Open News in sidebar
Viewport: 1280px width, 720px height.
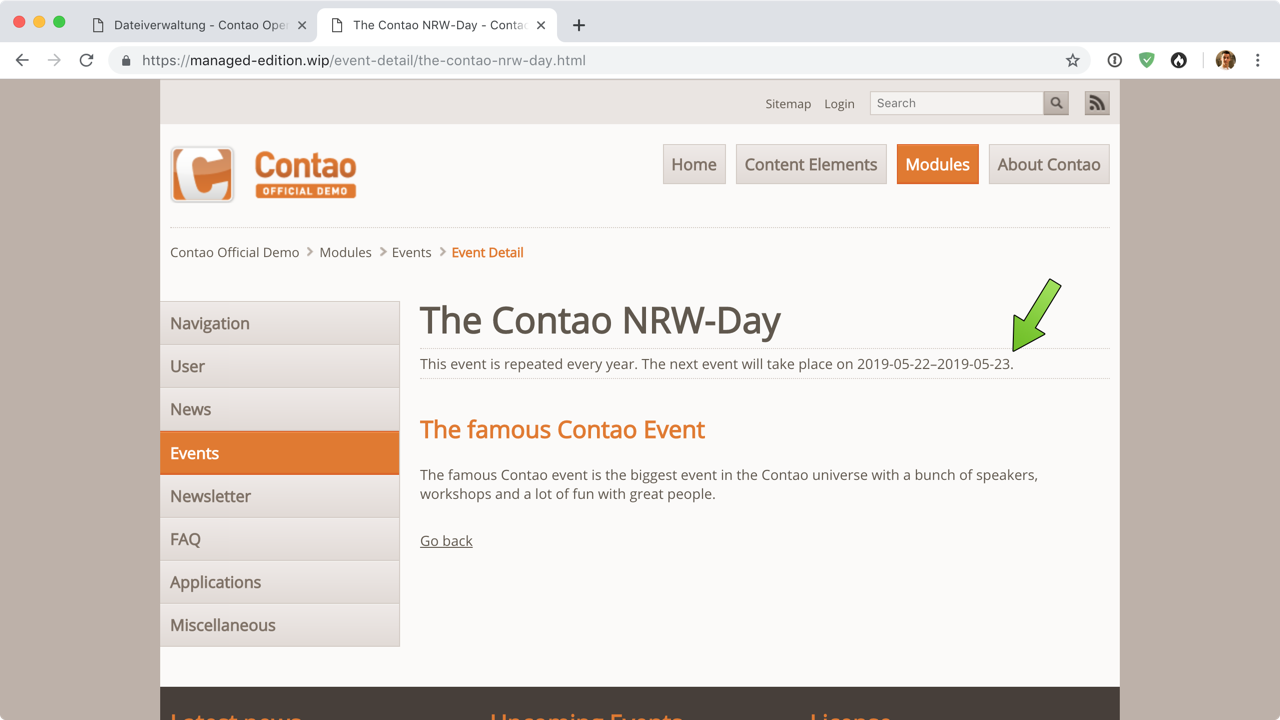pos(280,409)
